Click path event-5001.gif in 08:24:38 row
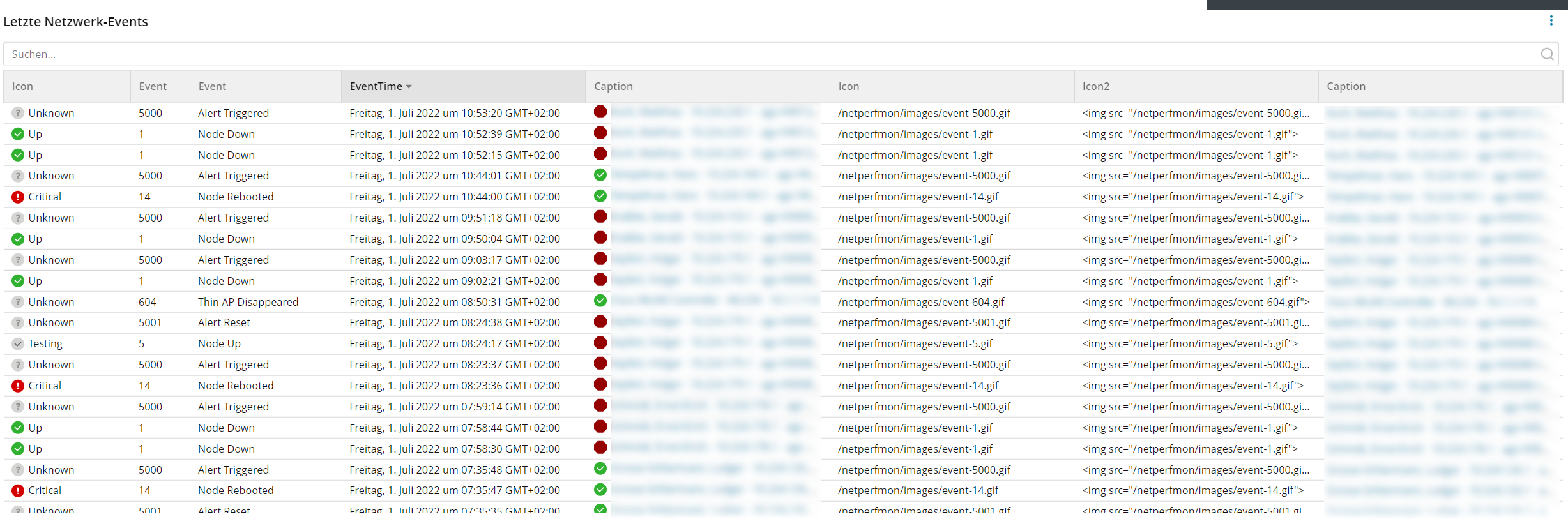1568x519 pixels. (x=924, y=322)
